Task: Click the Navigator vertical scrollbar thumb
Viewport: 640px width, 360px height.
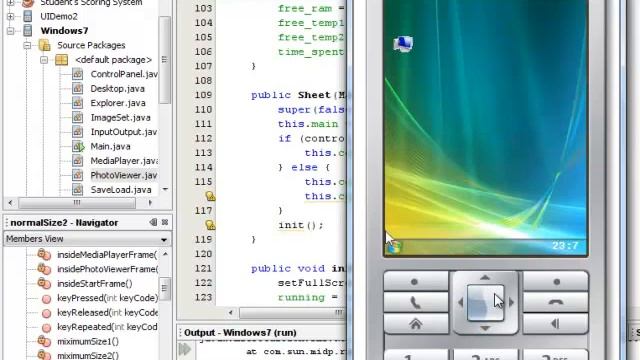Action: click(165, 289)
